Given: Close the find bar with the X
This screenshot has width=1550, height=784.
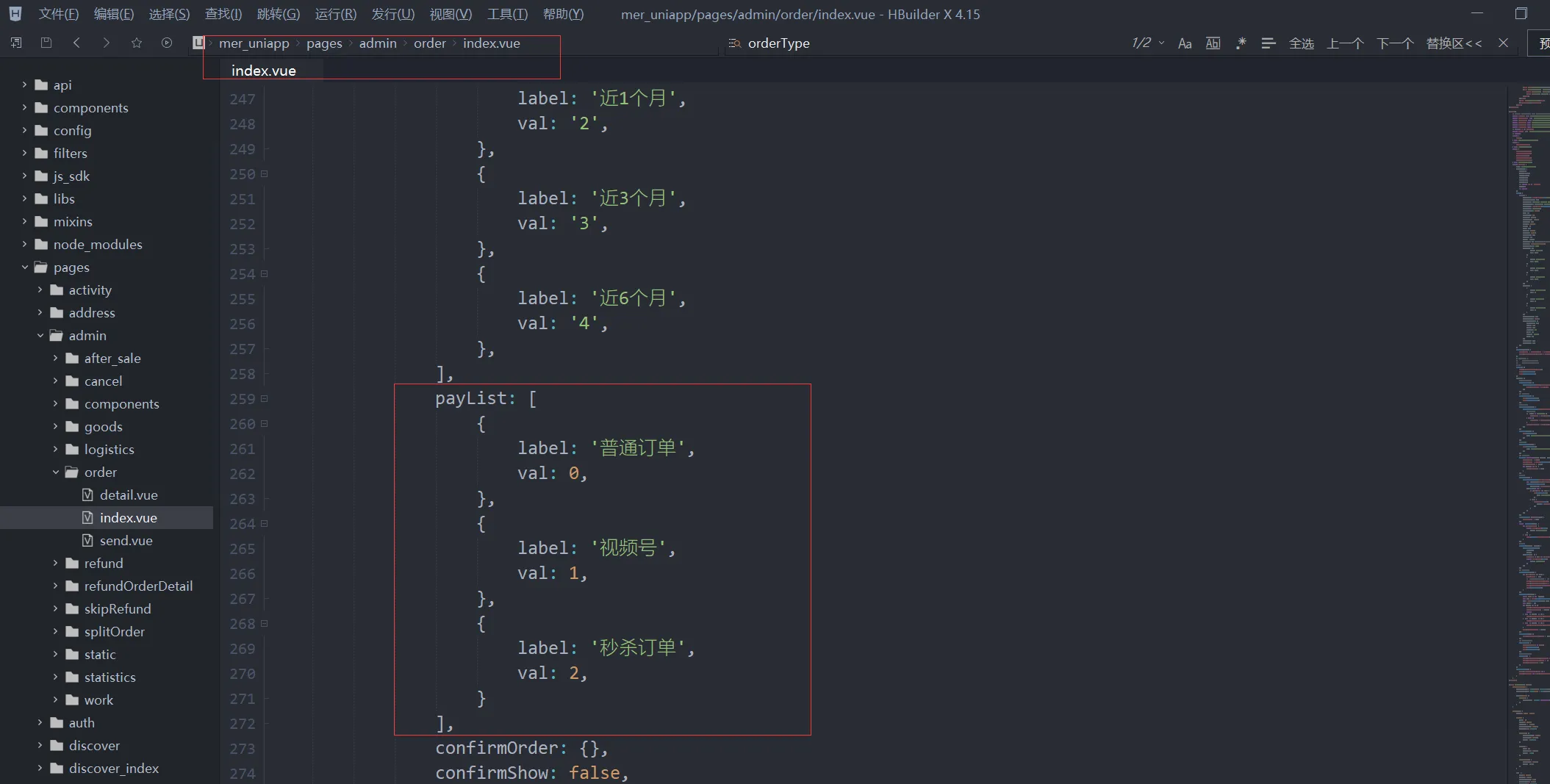Looking at the screenshot, I should (1503, 43).
